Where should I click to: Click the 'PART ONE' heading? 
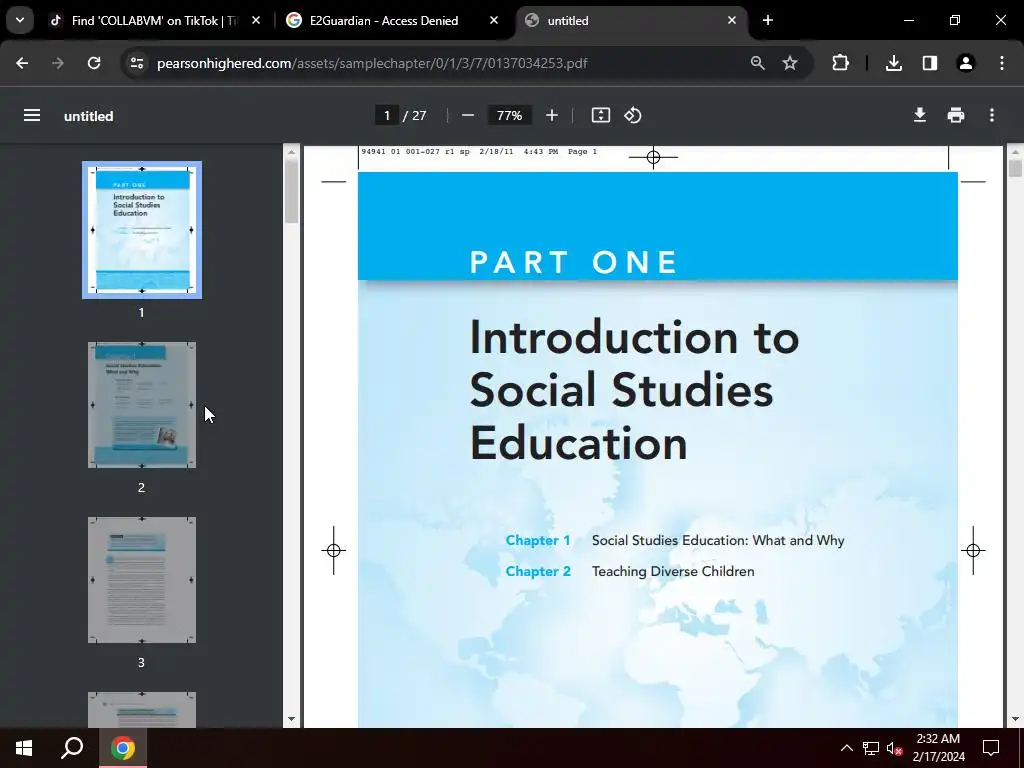[x=573, y=263]
